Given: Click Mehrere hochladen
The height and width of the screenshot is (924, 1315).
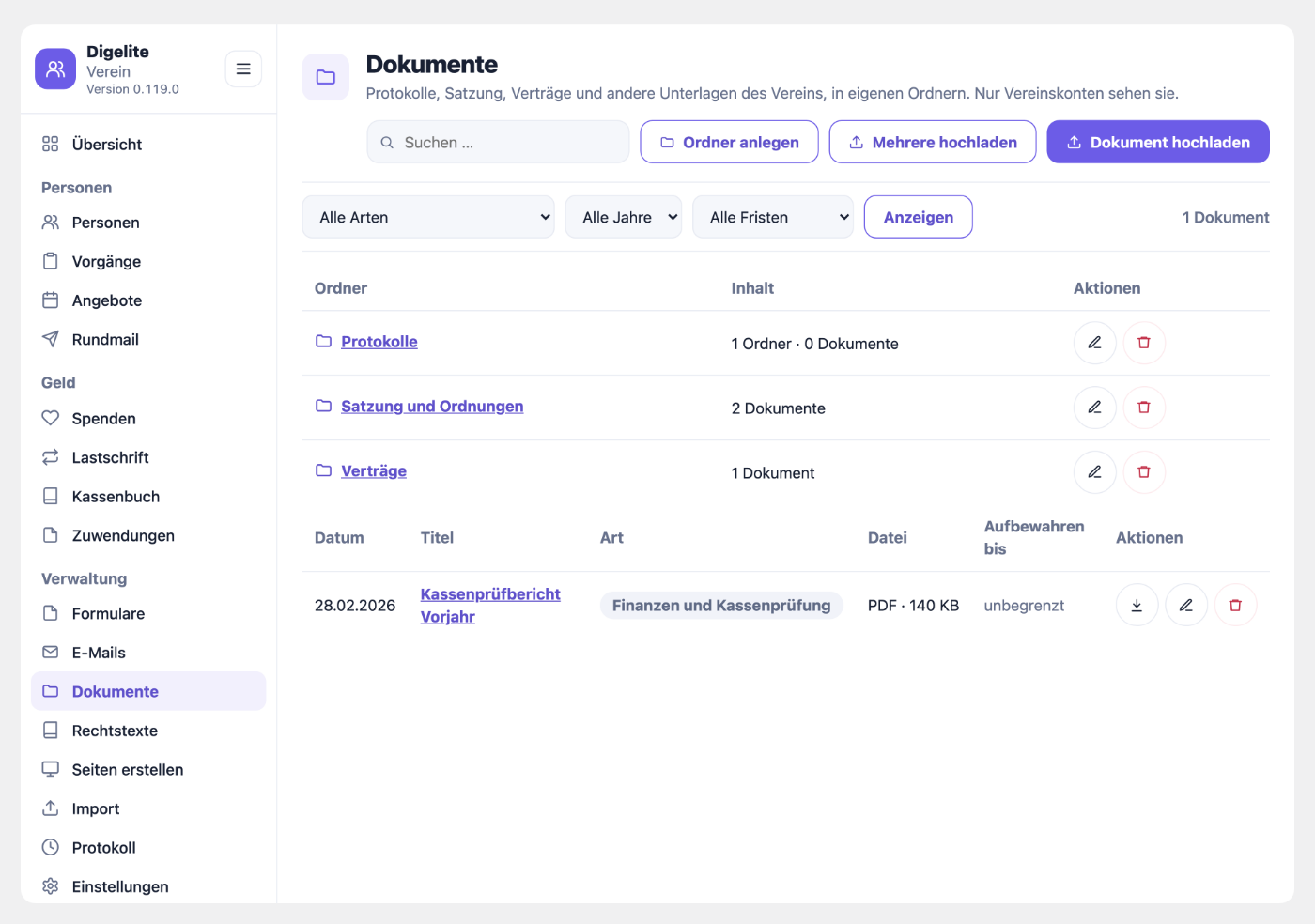Looking at the screenshot, I should [933, 142].
